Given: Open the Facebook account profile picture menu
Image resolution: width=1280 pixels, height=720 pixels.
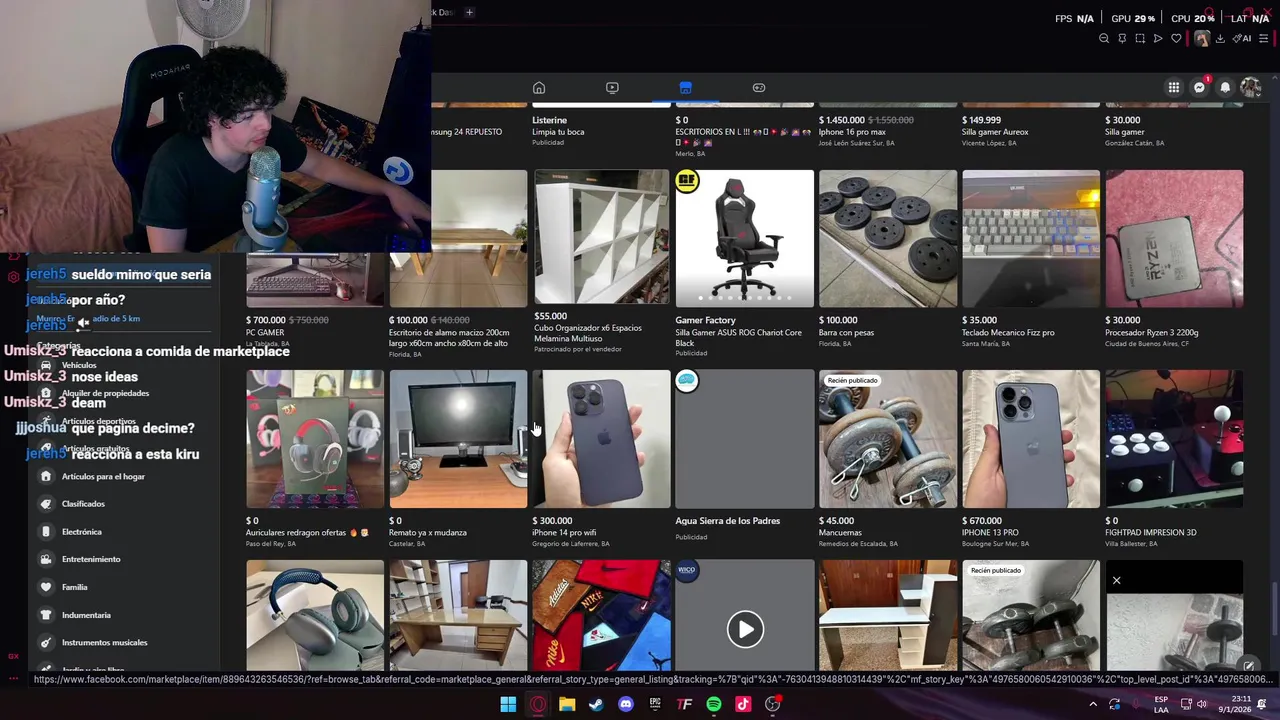Looking at the screenshot, I should [1250, 88].
